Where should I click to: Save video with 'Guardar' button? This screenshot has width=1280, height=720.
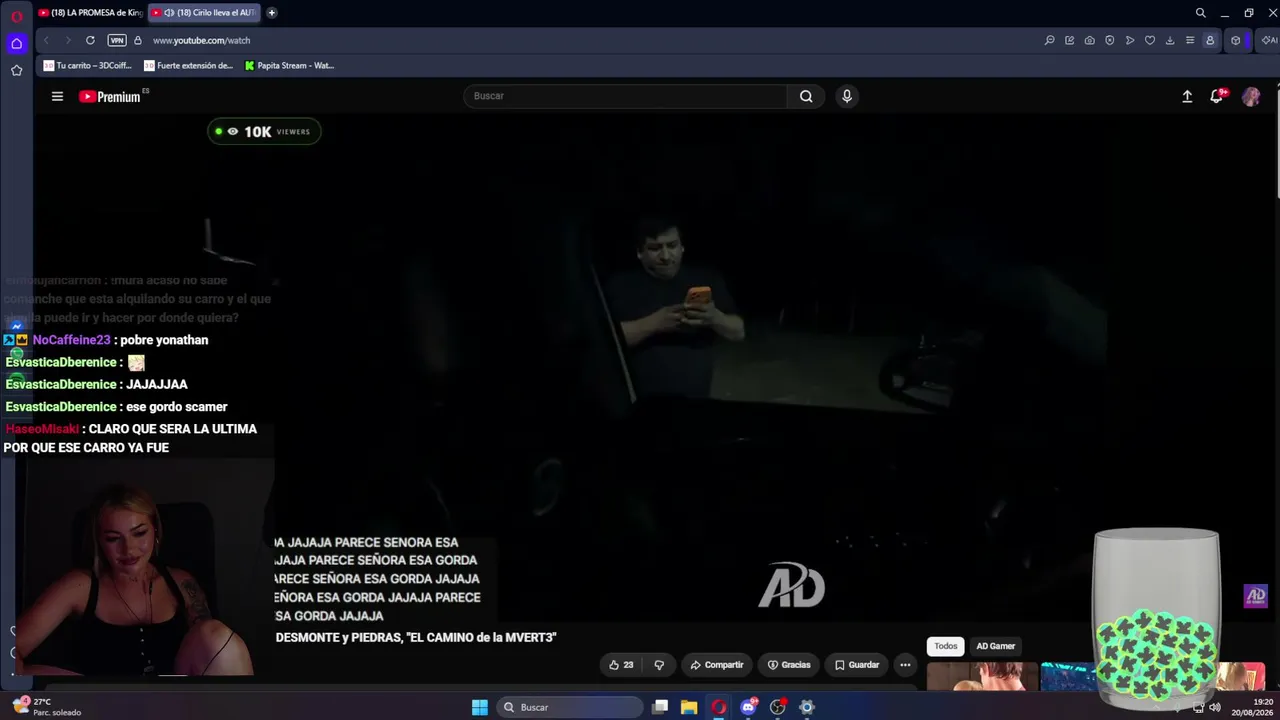858,665
